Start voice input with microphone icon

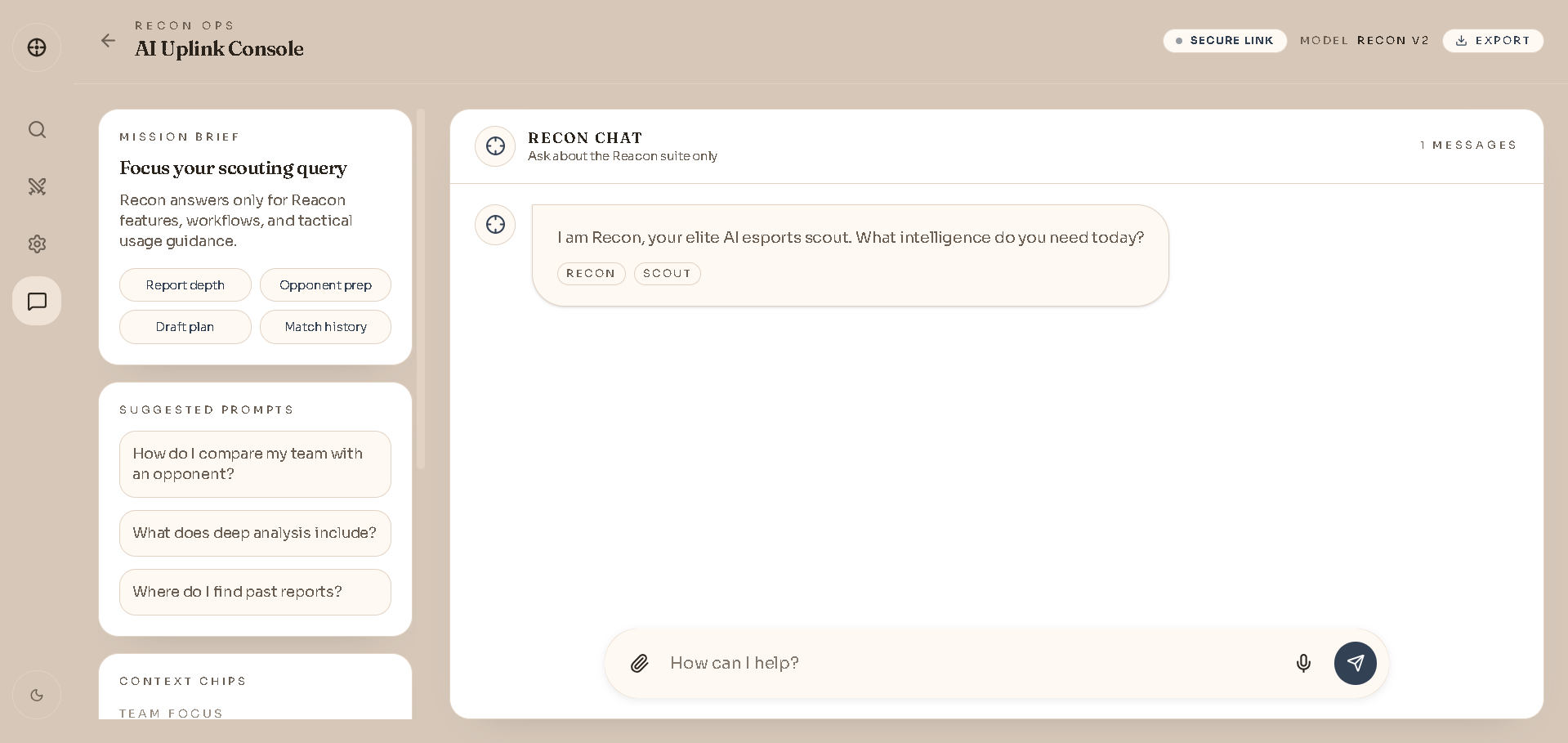click(x=1303, y=663)
